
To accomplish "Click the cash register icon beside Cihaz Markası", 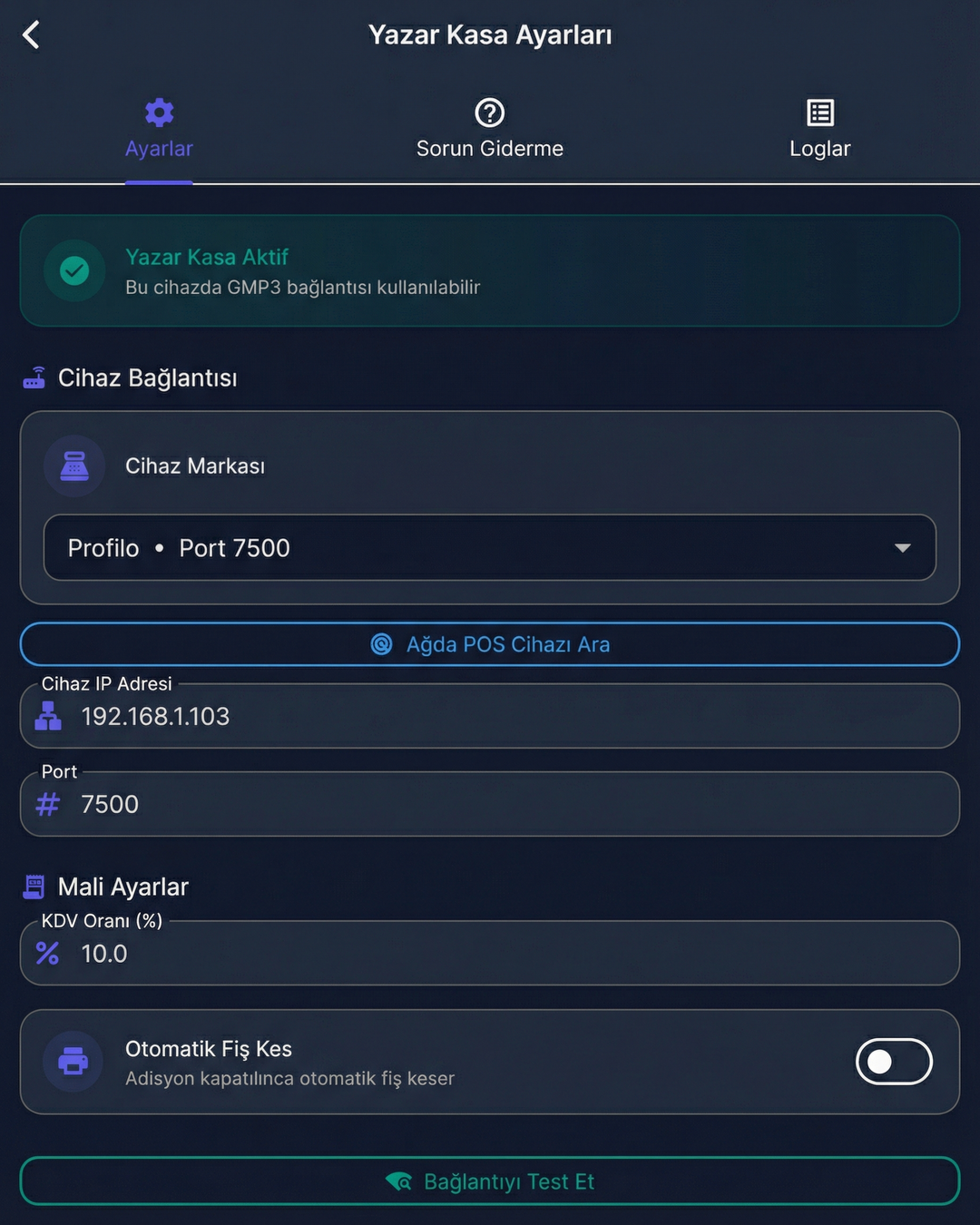I will point(74,466).
